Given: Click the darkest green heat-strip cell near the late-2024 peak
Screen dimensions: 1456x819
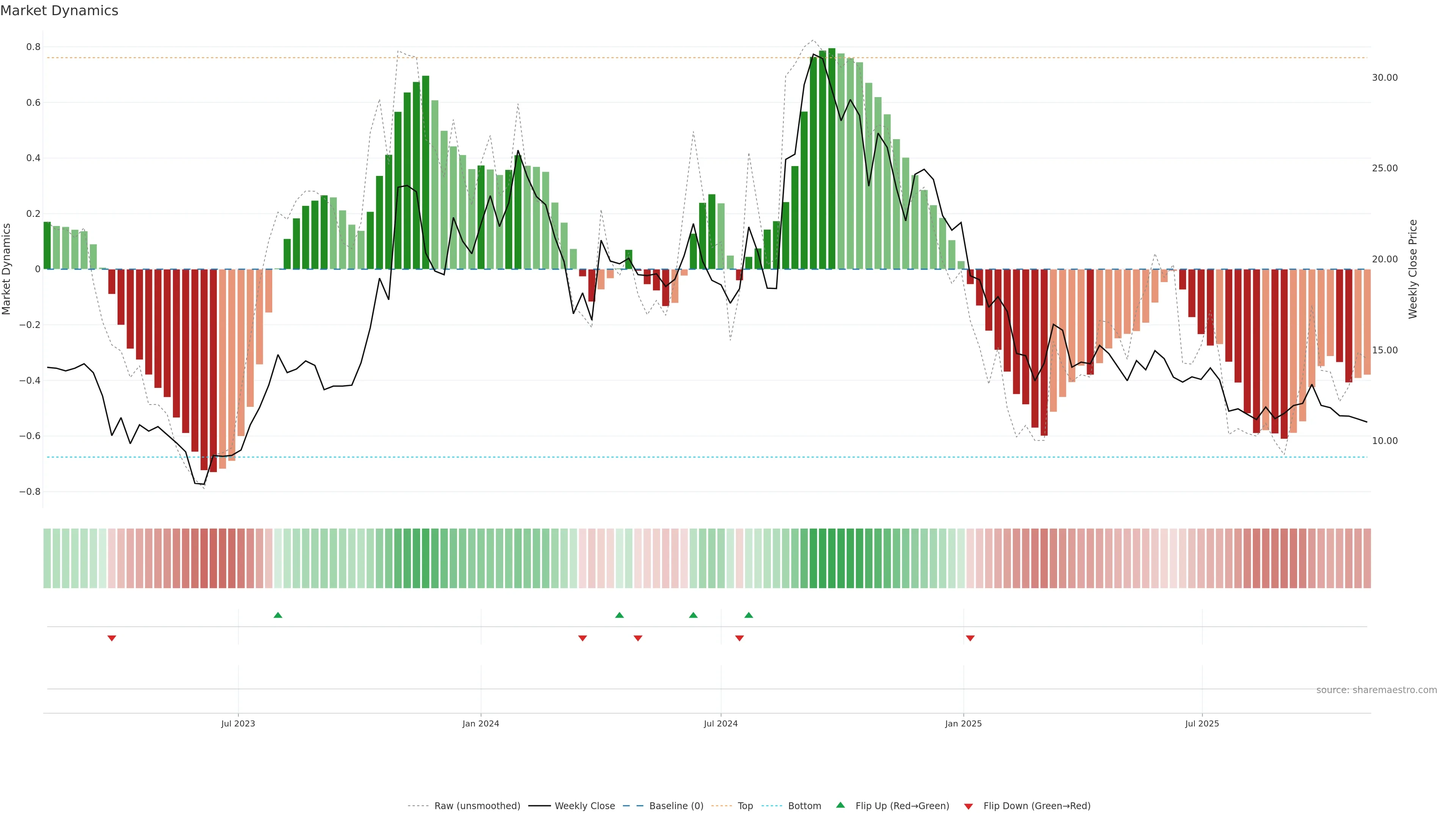Looking at the screenshot, I should (x=832, y=558).
